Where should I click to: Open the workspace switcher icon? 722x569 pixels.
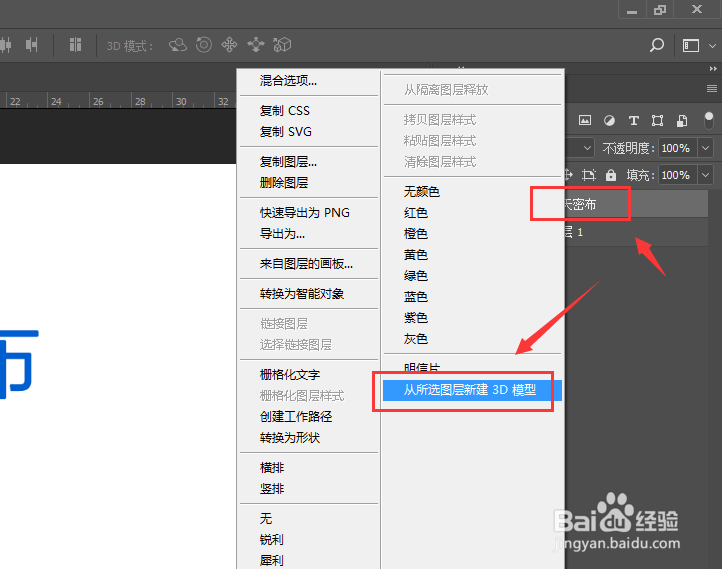pyautogui.click(x=691, y=46)
